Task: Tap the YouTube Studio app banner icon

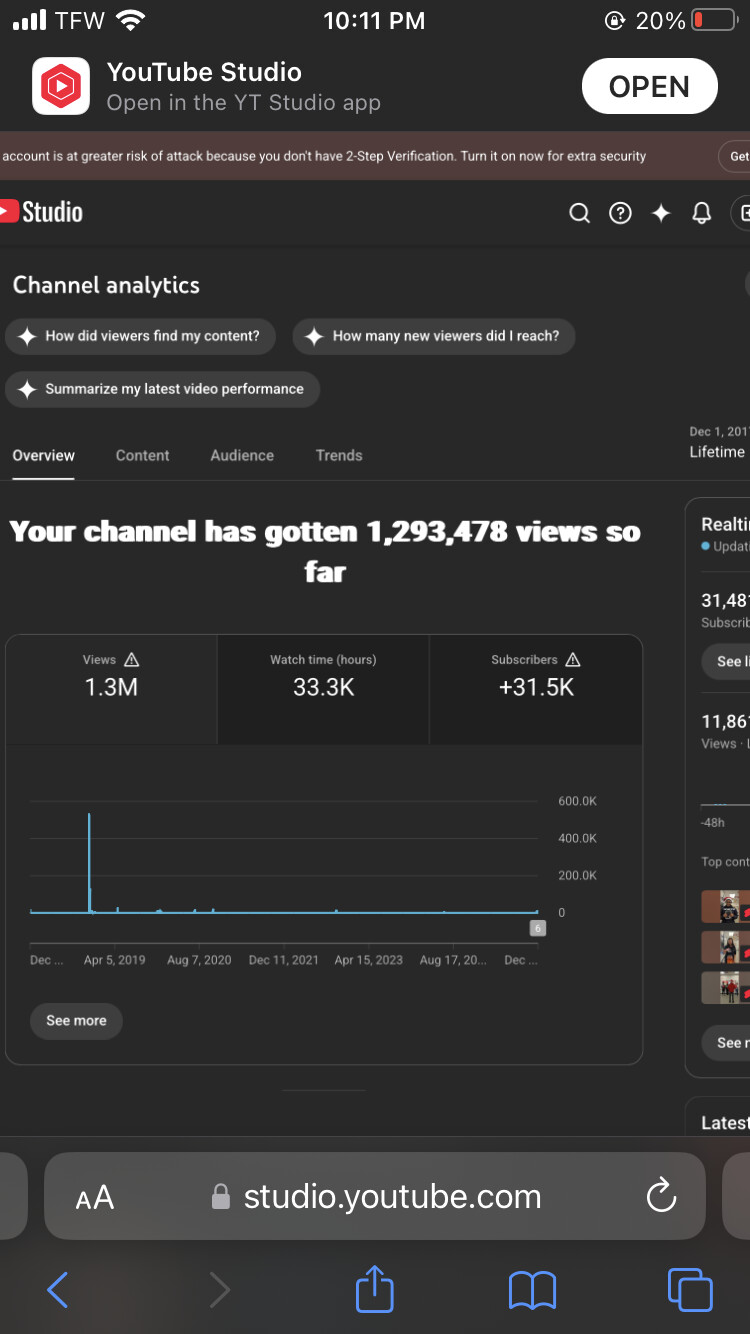Action: pyautogui.click(x=61, y=87)
